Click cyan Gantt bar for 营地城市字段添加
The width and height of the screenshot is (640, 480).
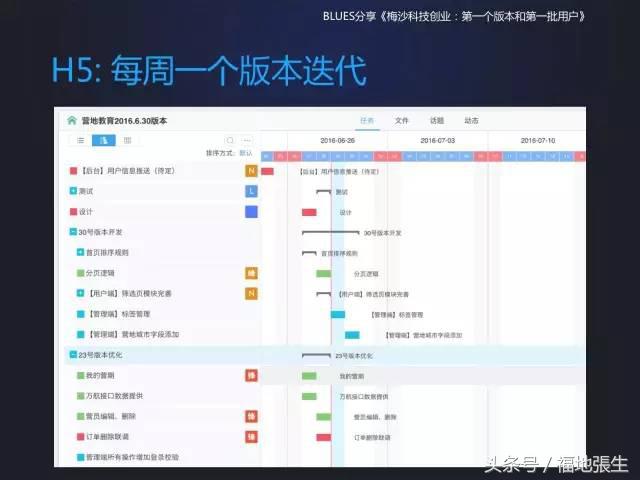pos(352,335)
